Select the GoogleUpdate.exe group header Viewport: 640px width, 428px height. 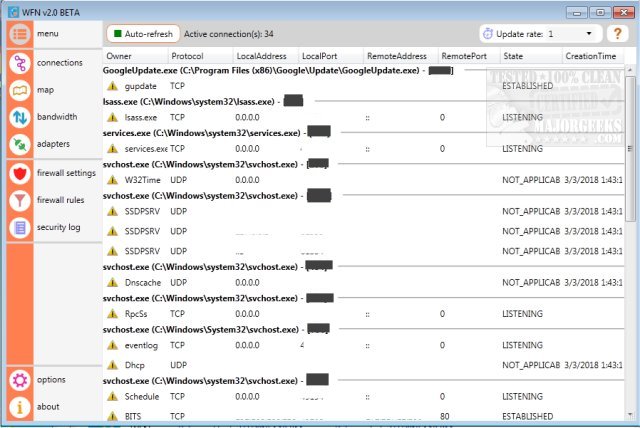[x=278, y=70]
